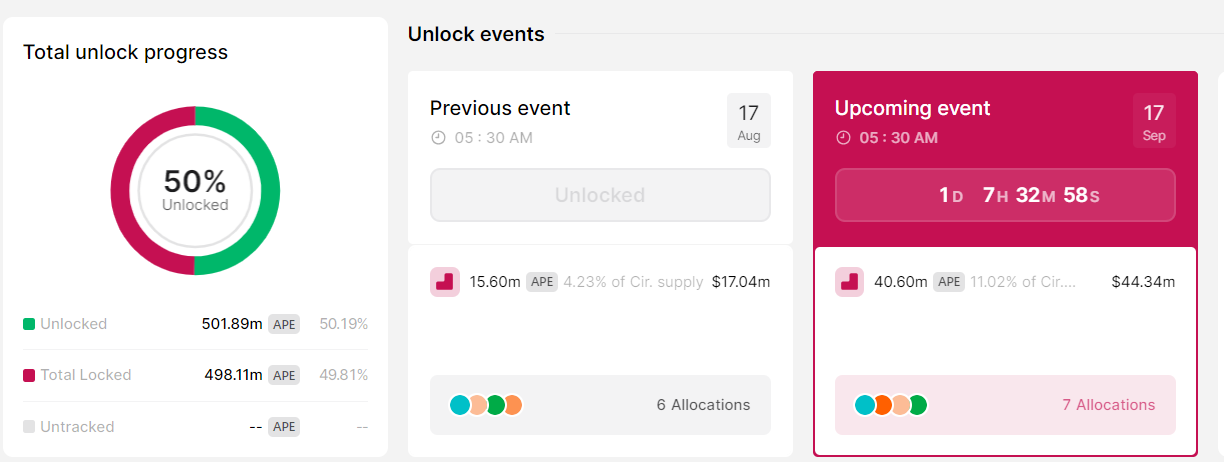Click the clock icon under Previous event
1224x462 pixels.
click(438, 138)
